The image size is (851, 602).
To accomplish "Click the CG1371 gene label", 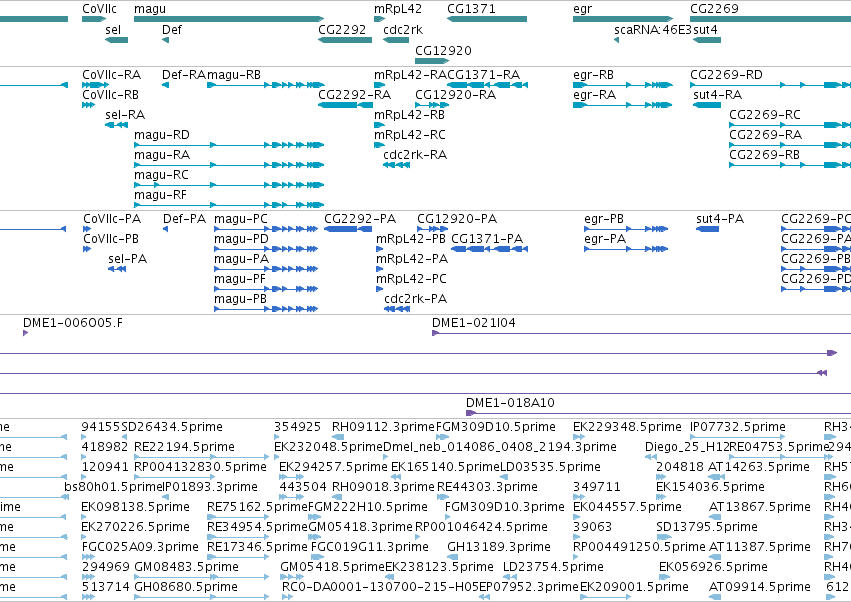I will [x=471, y=9].
